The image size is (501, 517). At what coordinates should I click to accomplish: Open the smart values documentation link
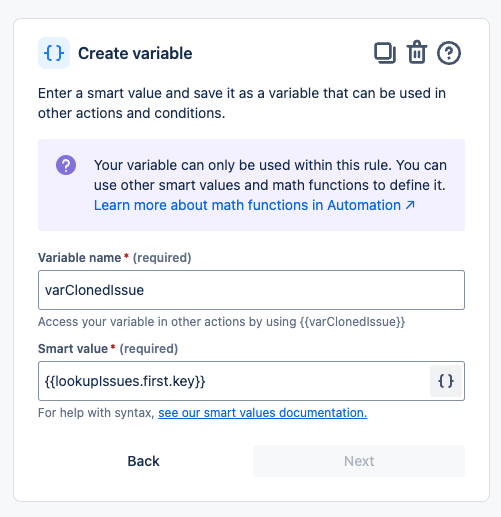coord(263,413)
